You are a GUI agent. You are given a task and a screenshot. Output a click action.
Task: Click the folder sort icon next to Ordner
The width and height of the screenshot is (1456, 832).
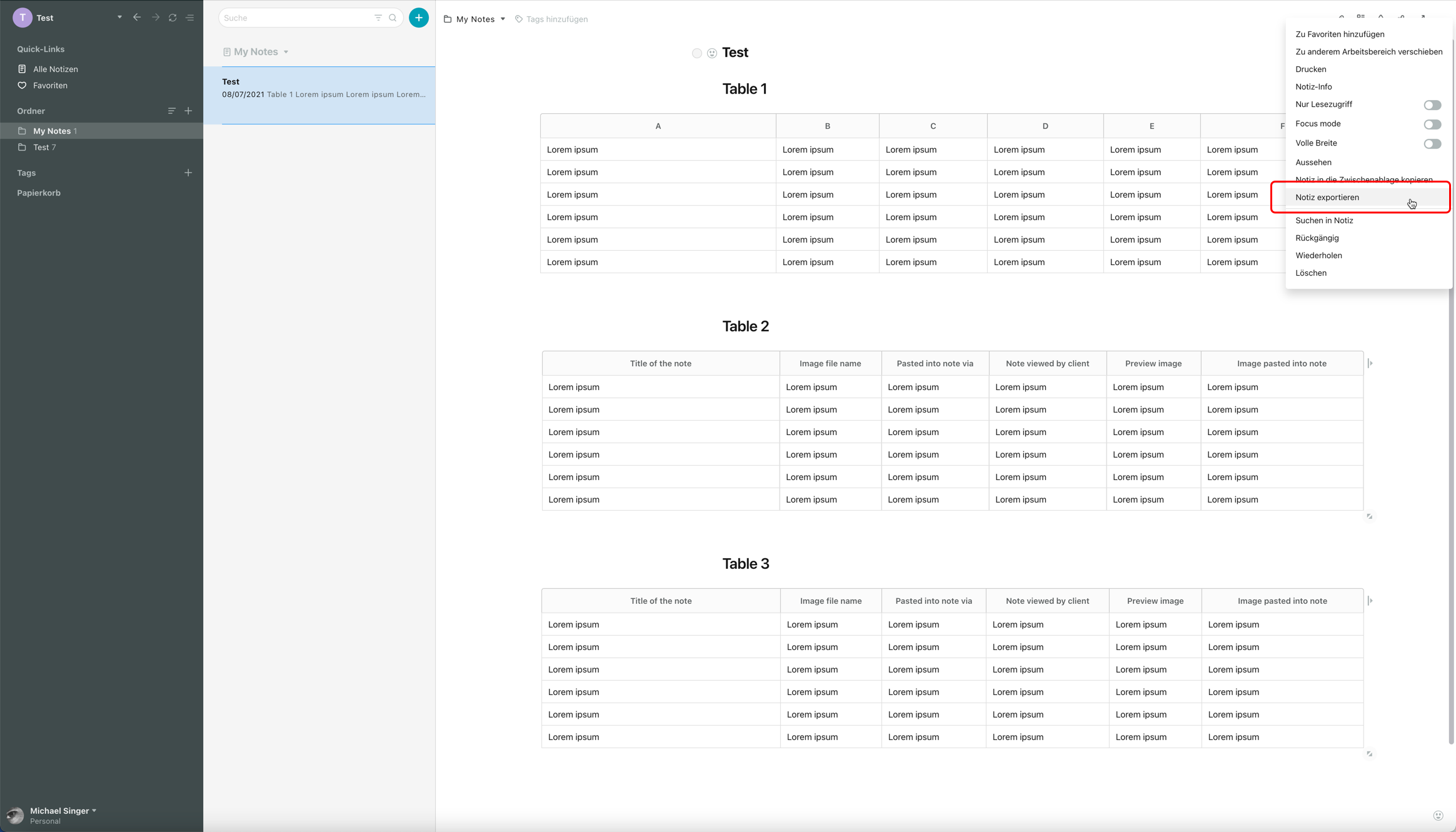[171, 111]
